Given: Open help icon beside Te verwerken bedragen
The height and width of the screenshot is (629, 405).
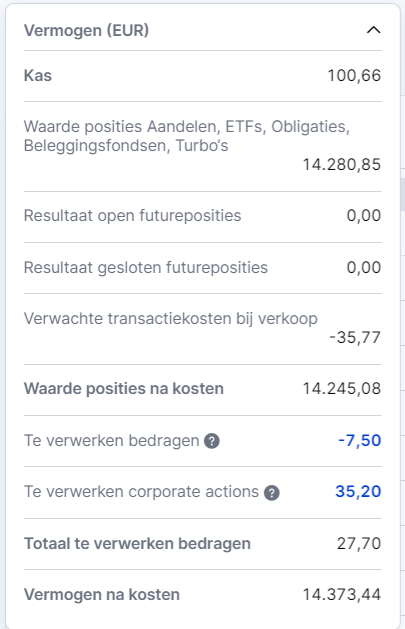Looking at the screenshot, I should (212, 441).
